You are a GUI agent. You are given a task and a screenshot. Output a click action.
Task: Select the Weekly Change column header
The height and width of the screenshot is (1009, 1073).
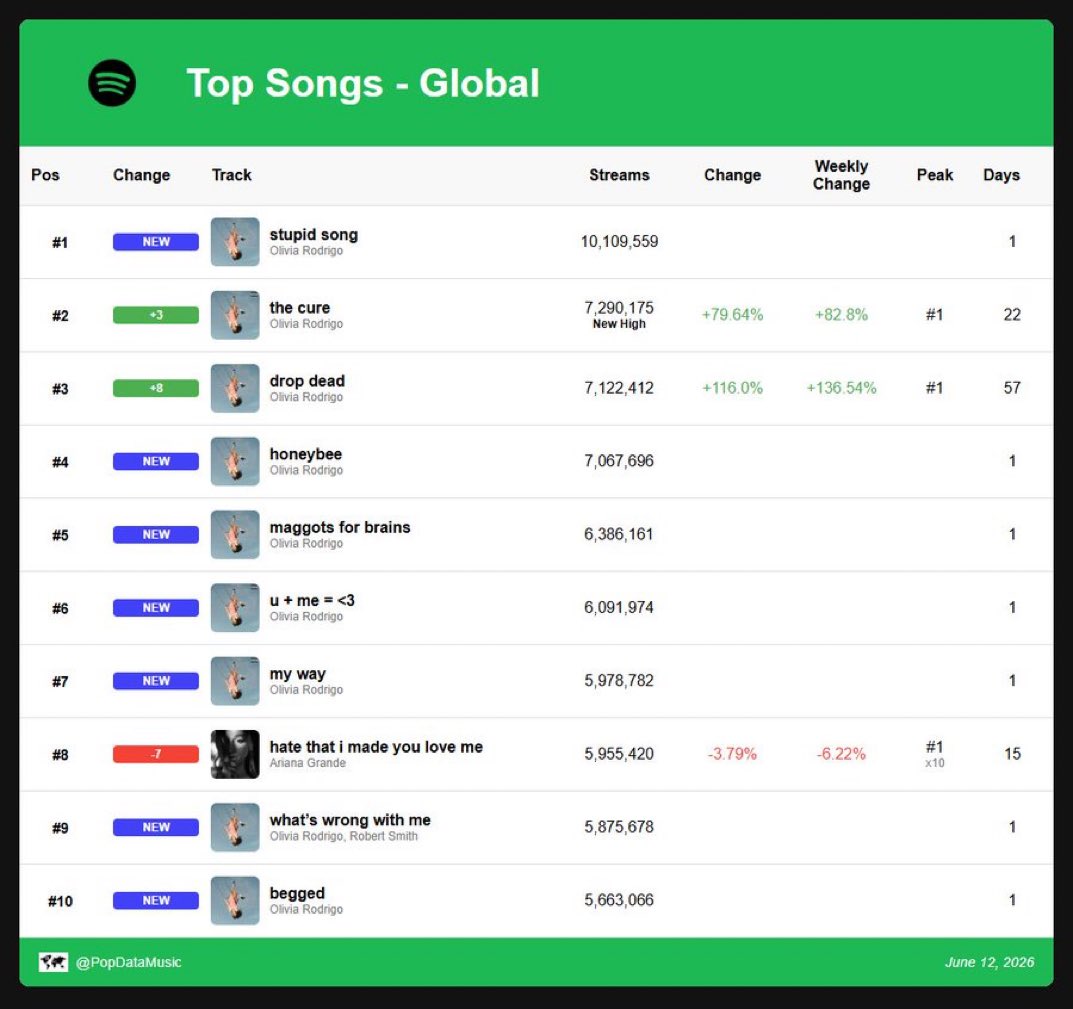pos(841,175)
